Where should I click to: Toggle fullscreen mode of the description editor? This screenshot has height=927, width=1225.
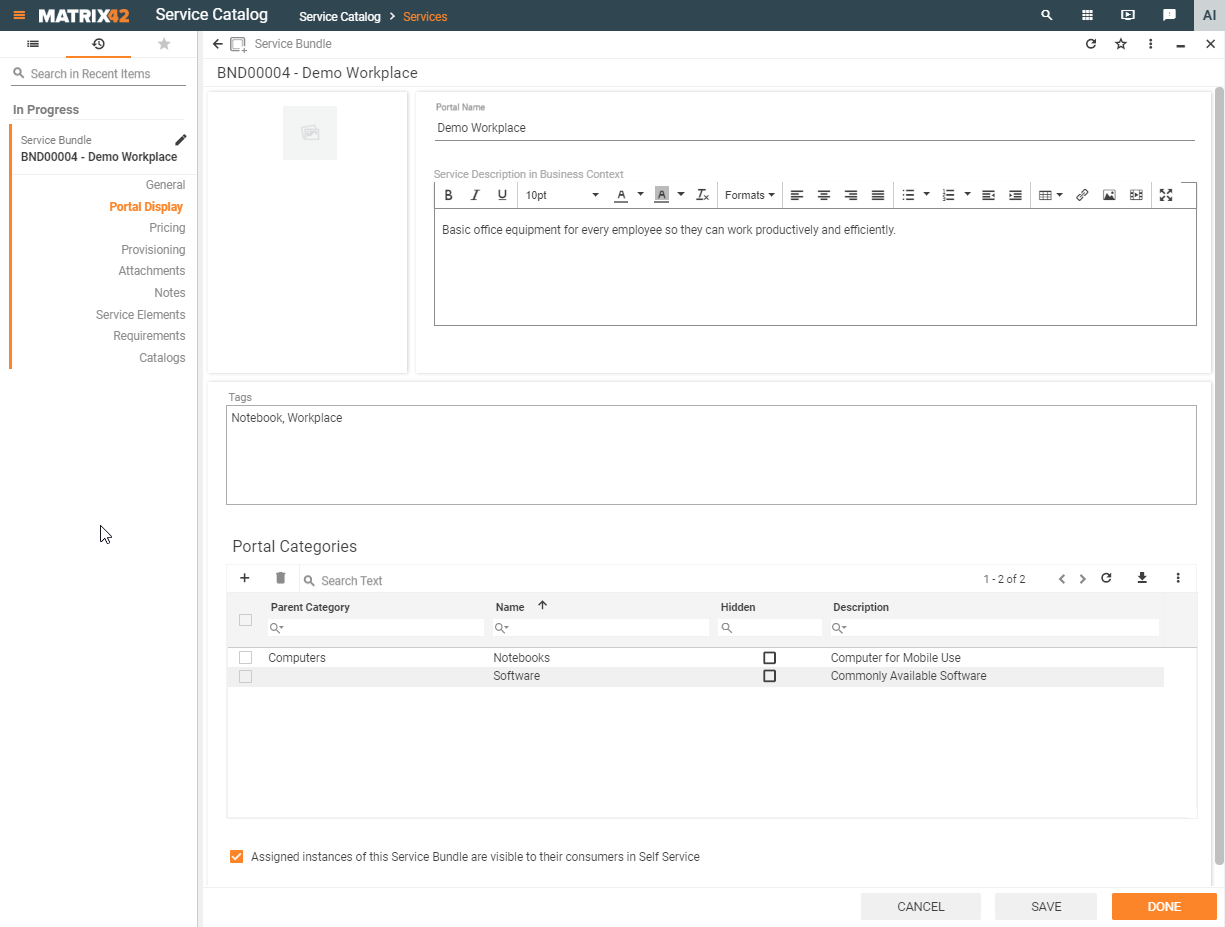click(1166, 195)
